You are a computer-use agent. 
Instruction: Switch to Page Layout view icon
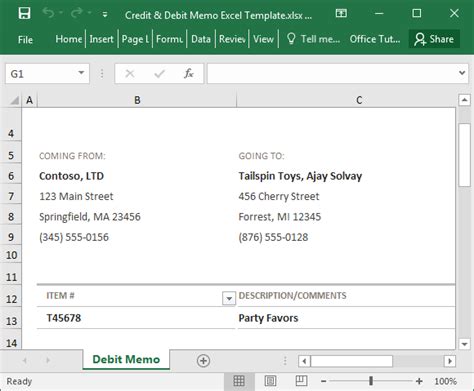(270, 381)
